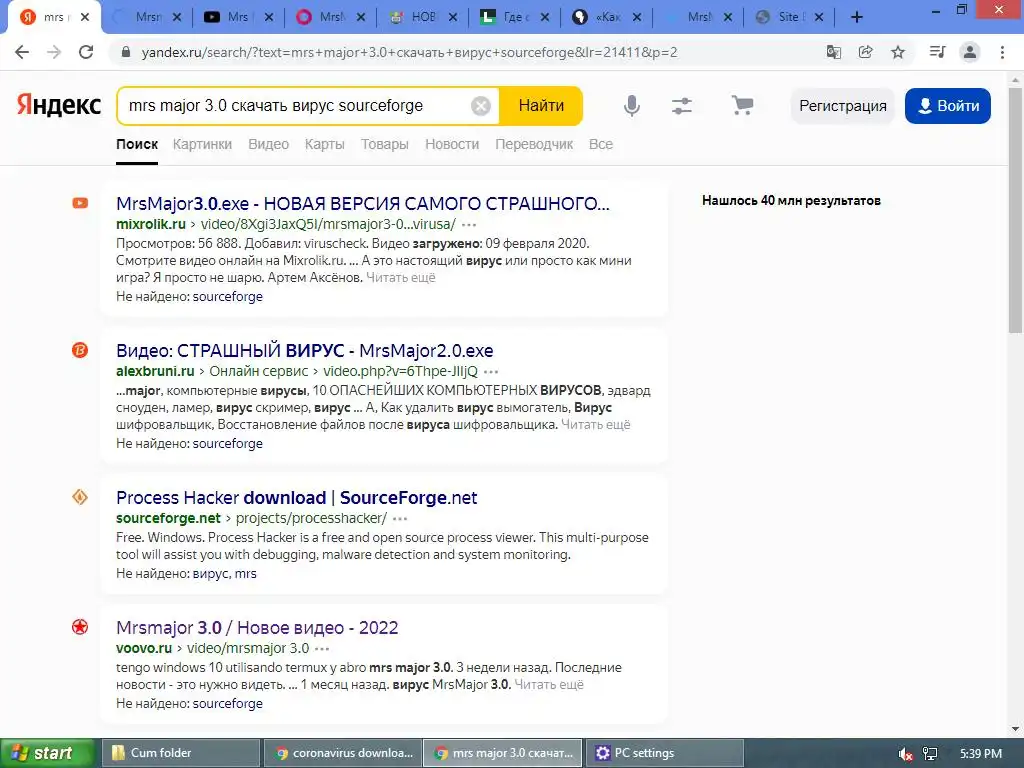Bookmark this page with the star icon

898,52
